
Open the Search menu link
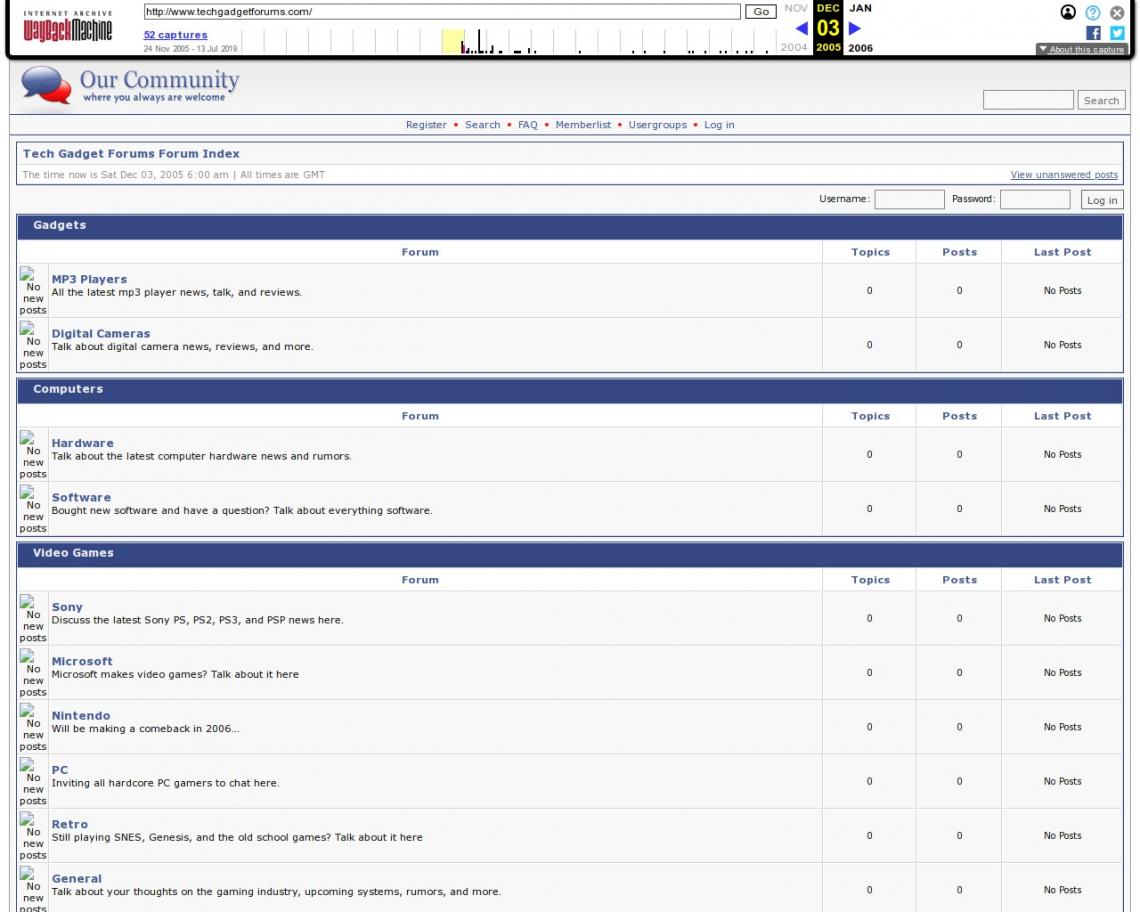pyautogui.click(x=483, y=125)
